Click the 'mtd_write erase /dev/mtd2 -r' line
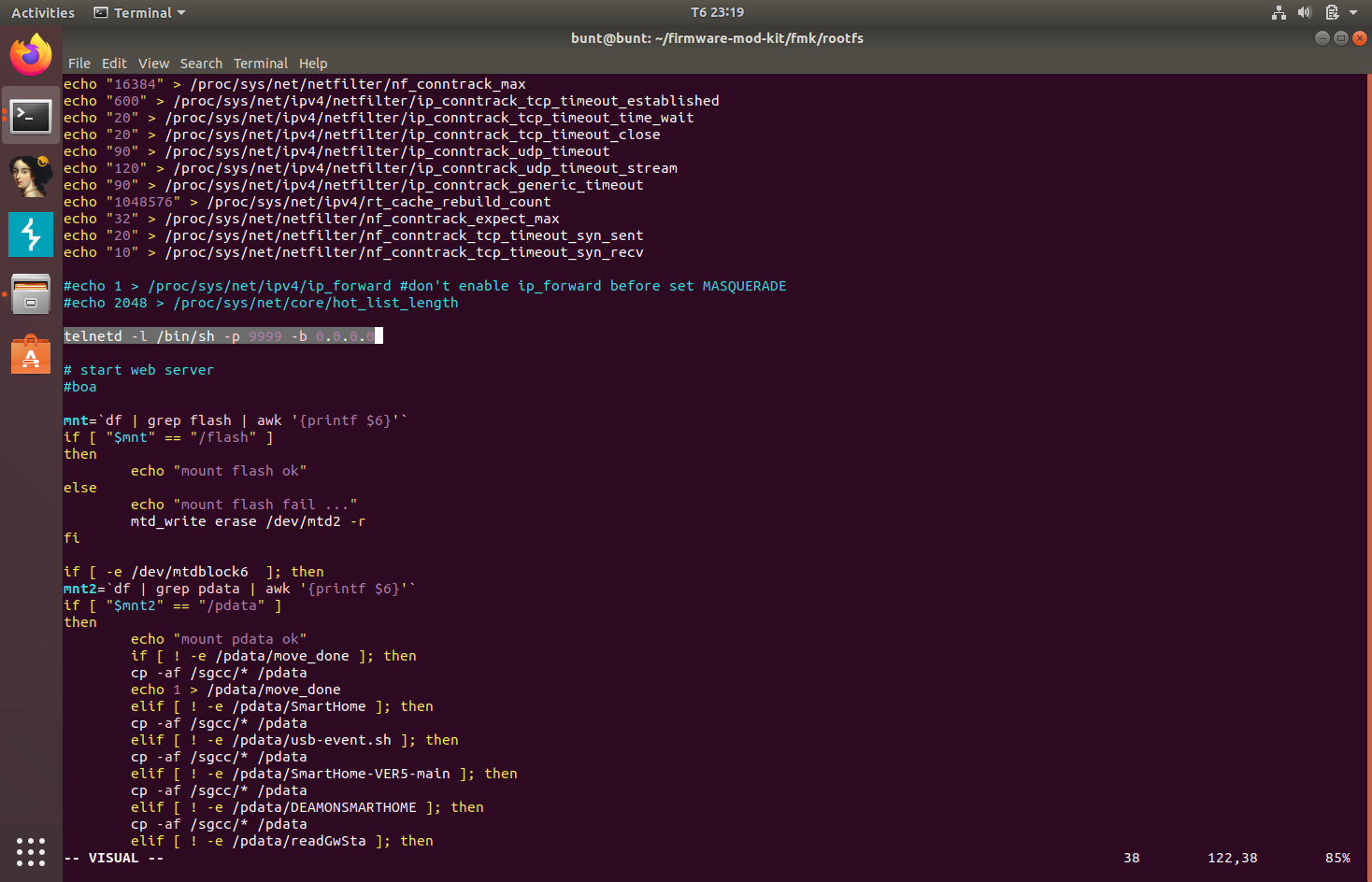 click(248, 521)
